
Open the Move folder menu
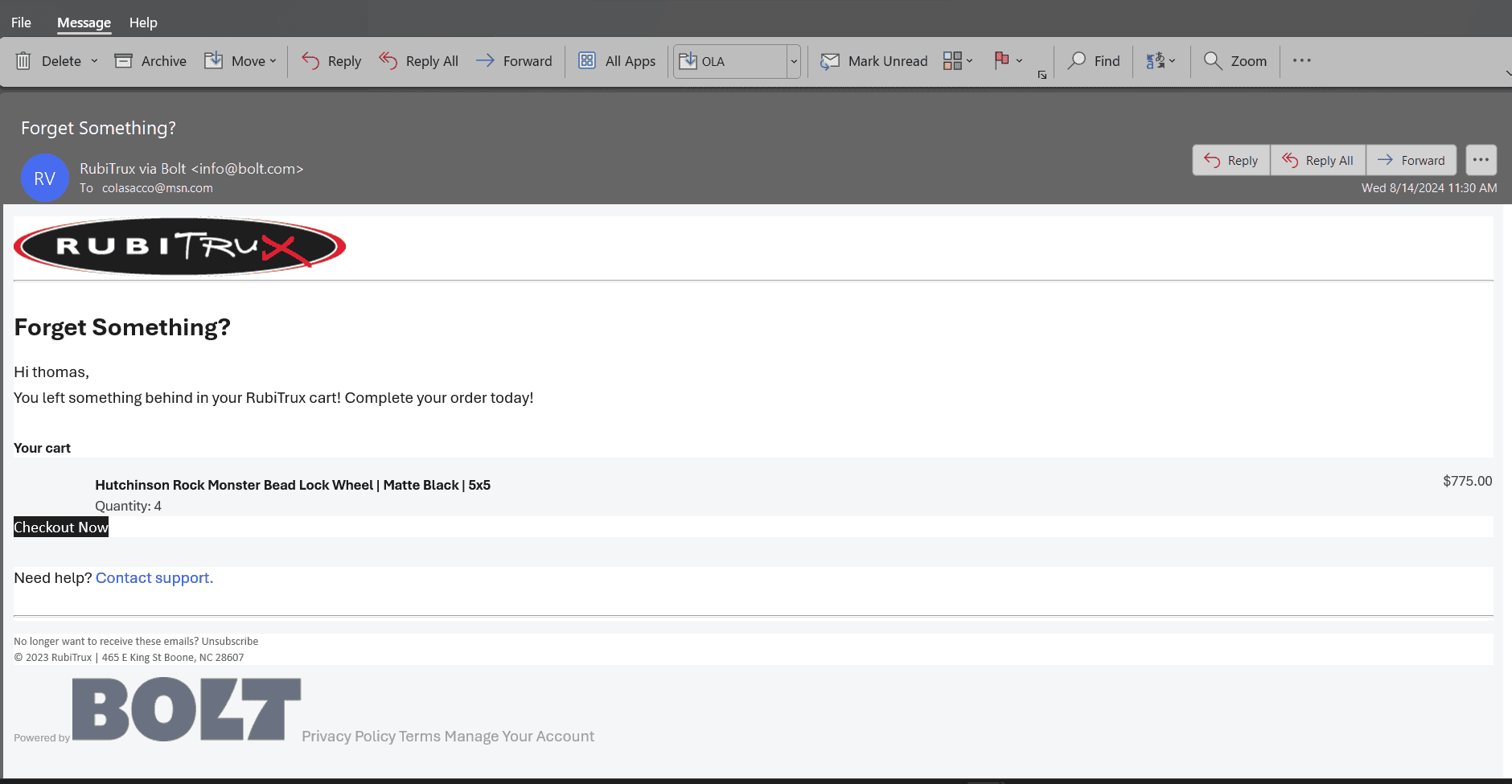pos(240,61)
